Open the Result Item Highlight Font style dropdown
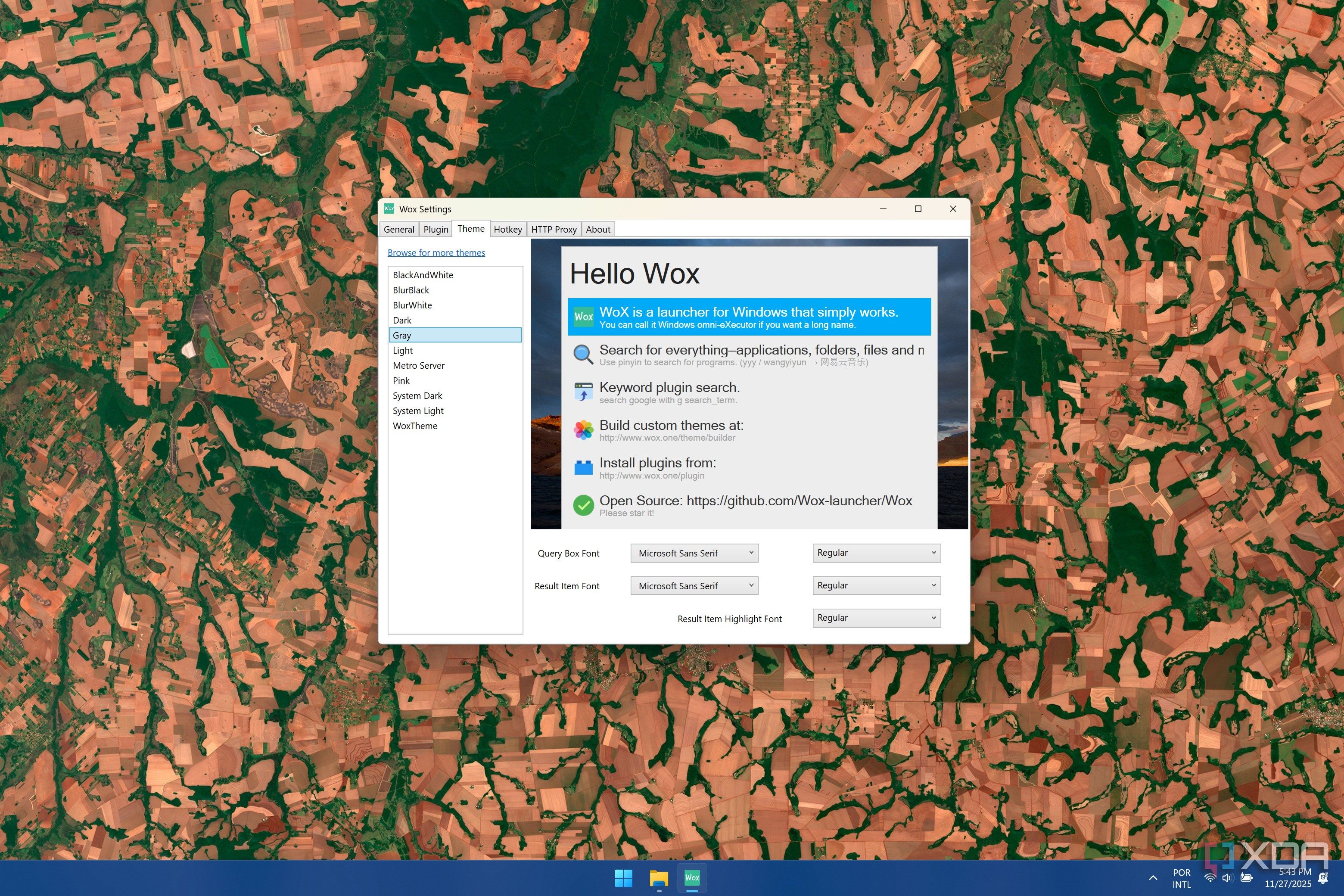This screenshot has width=1344, height=896. tap(877, 618)
